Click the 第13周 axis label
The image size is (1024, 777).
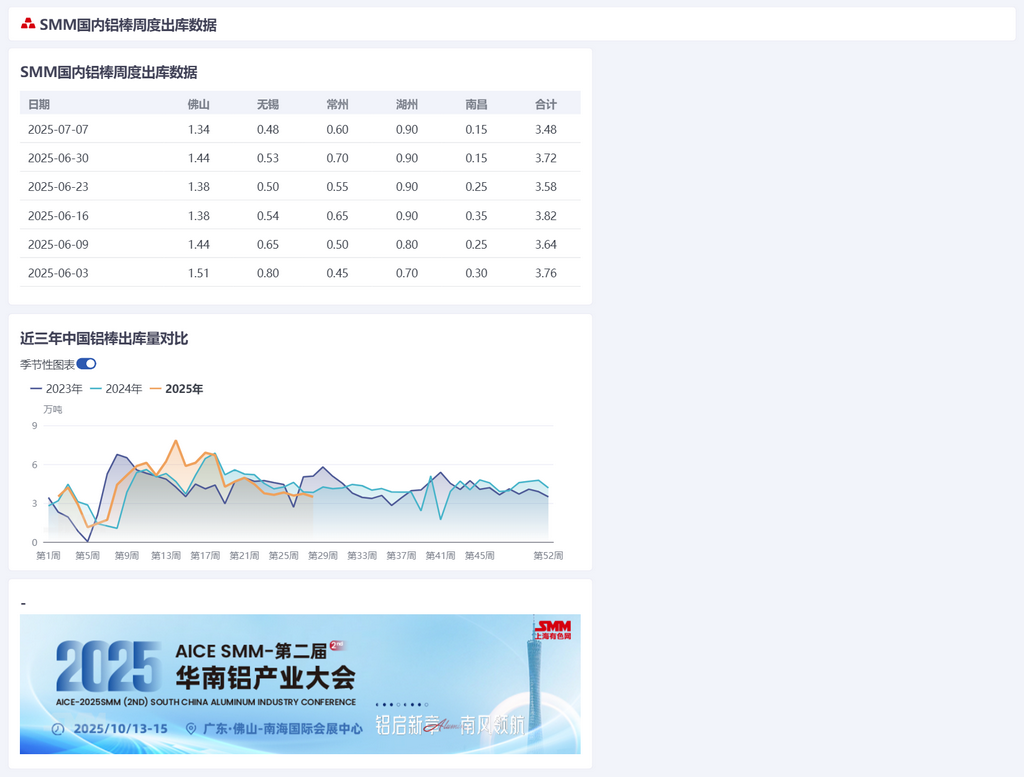click(x=166, y=556)
